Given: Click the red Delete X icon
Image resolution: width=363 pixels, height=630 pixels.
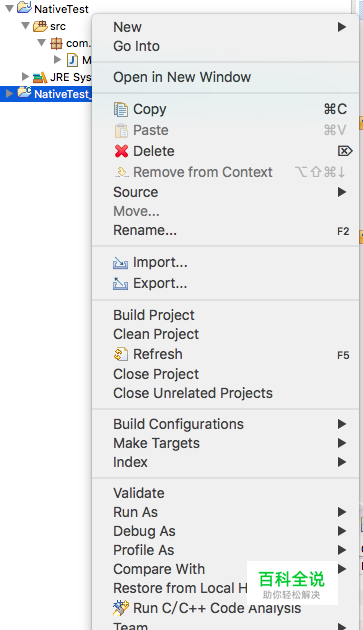Looking at the screenshot, I should 121,151.
